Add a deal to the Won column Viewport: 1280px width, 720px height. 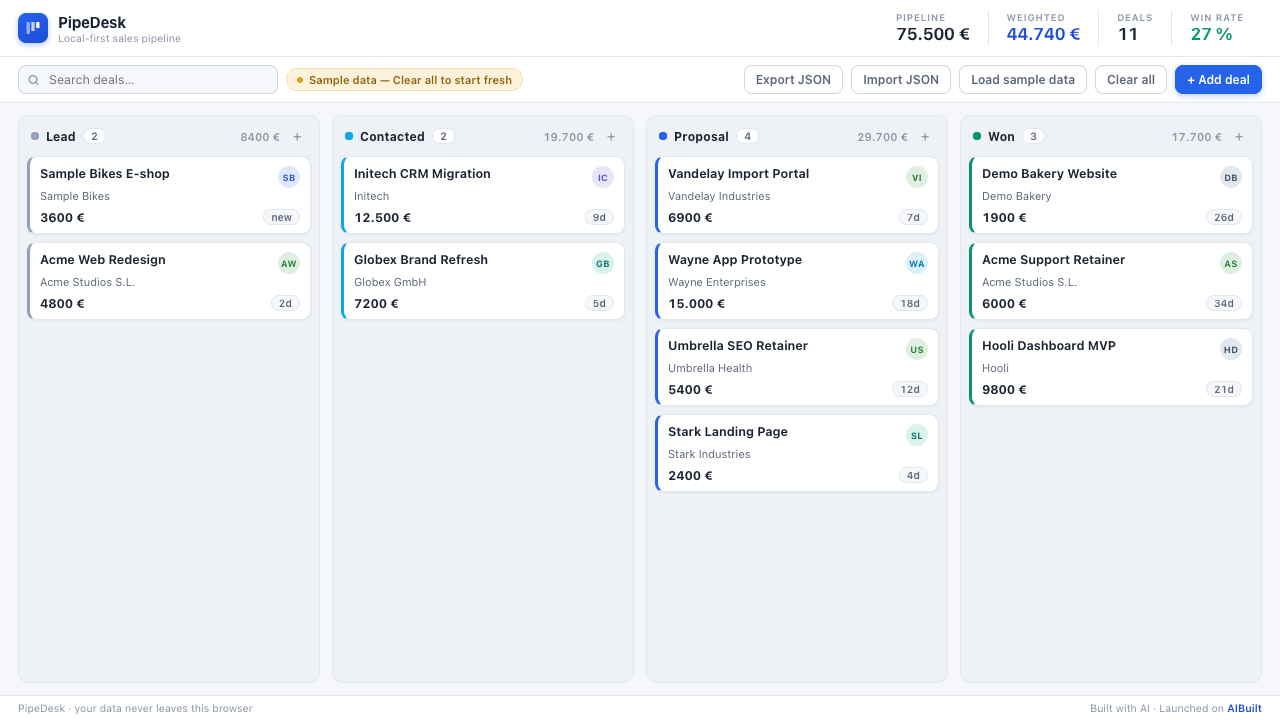click(x=1239, y=137)
